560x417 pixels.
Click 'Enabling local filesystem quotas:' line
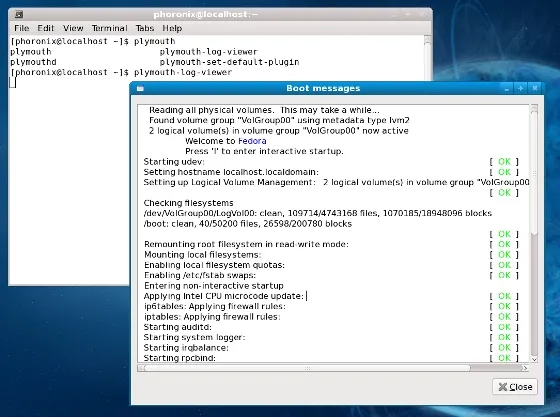pos(214,265)
